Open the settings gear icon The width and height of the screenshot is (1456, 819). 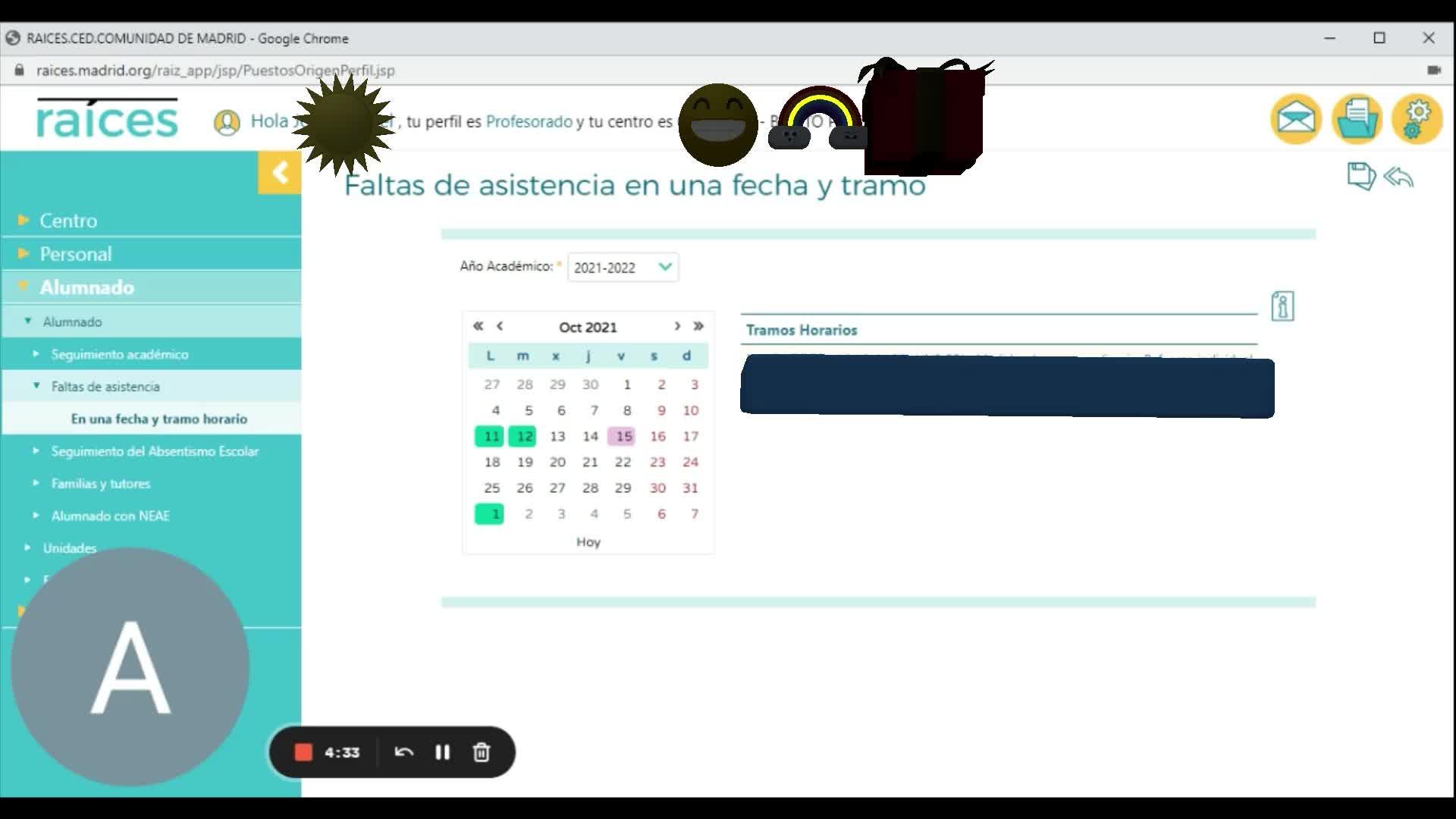pyautogui.click(x=1417, y=119)
